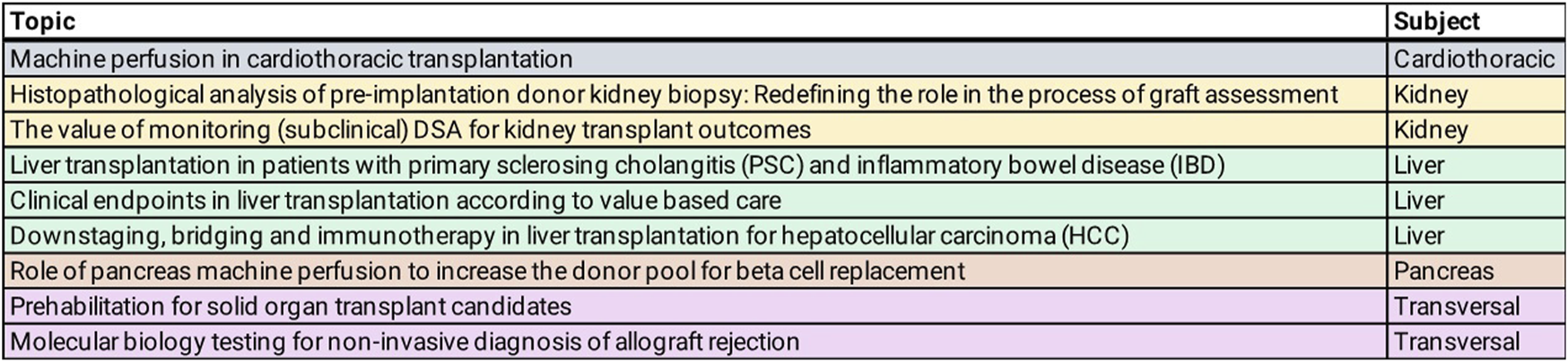Click Transversal subject beside molecular biology topic

tap(1476, 341)
